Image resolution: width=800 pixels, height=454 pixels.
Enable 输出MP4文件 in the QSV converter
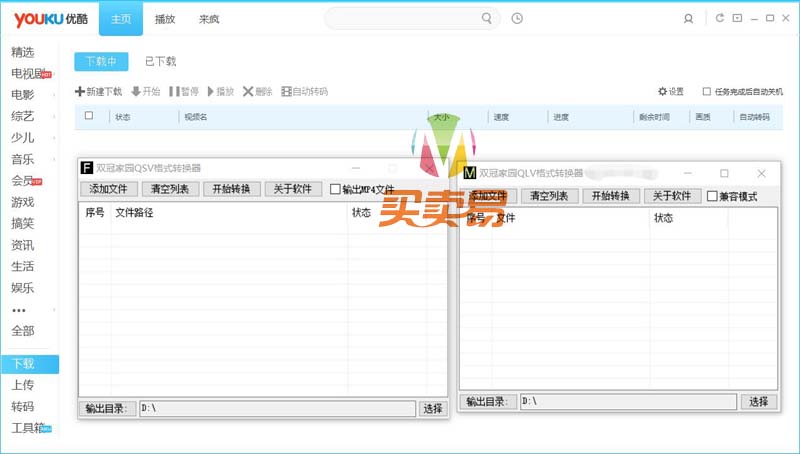(335, 189)
